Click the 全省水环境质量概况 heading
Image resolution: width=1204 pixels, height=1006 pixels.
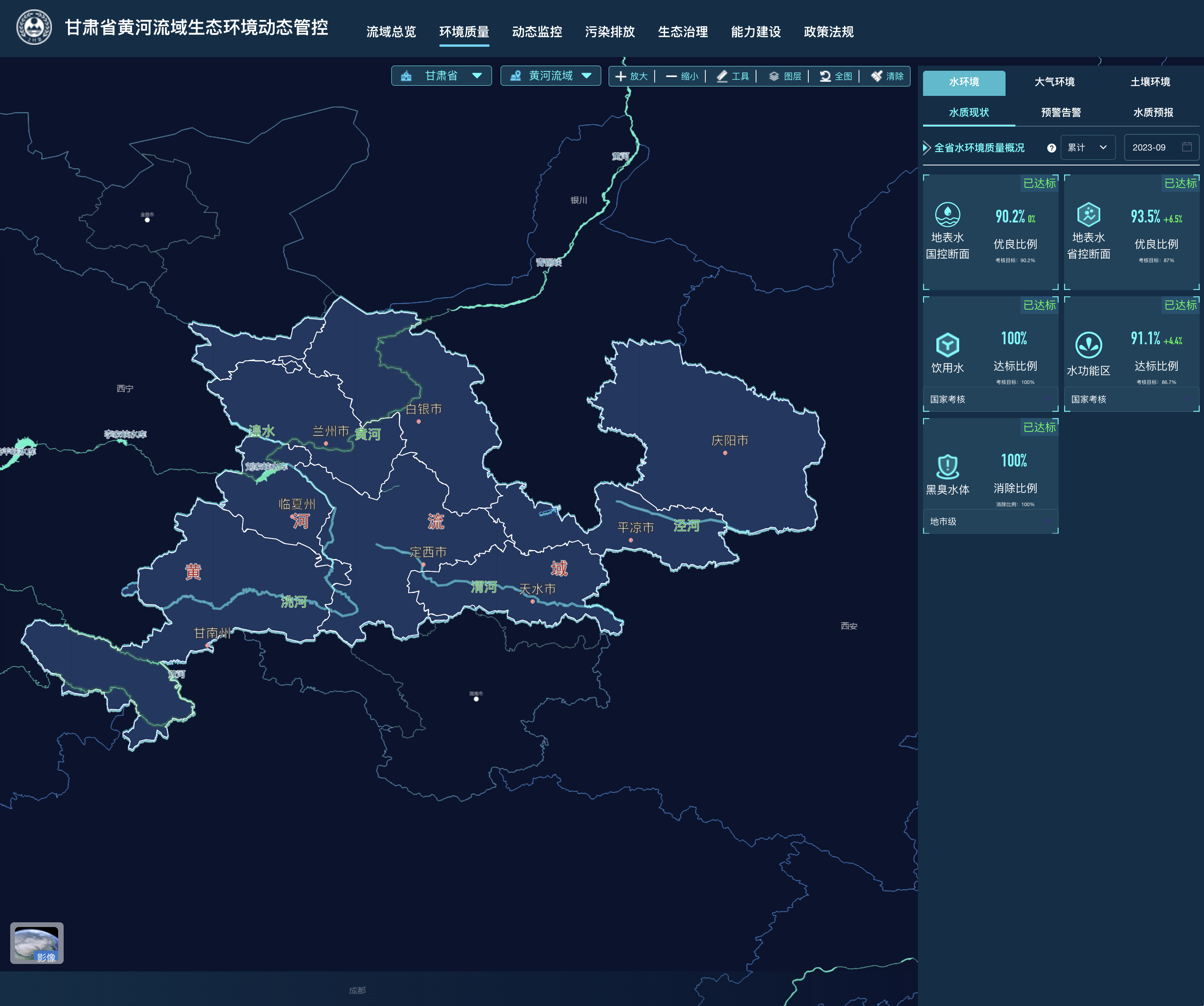(x=979, y=148)
